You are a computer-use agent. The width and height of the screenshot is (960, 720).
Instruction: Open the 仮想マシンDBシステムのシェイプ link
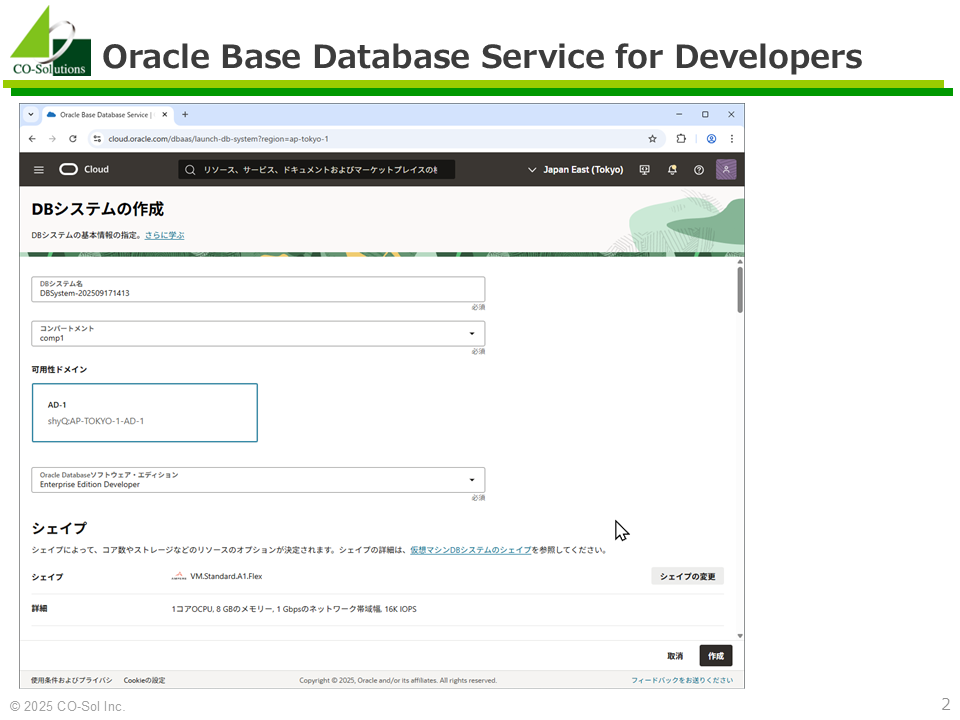(x=471, y=550)
